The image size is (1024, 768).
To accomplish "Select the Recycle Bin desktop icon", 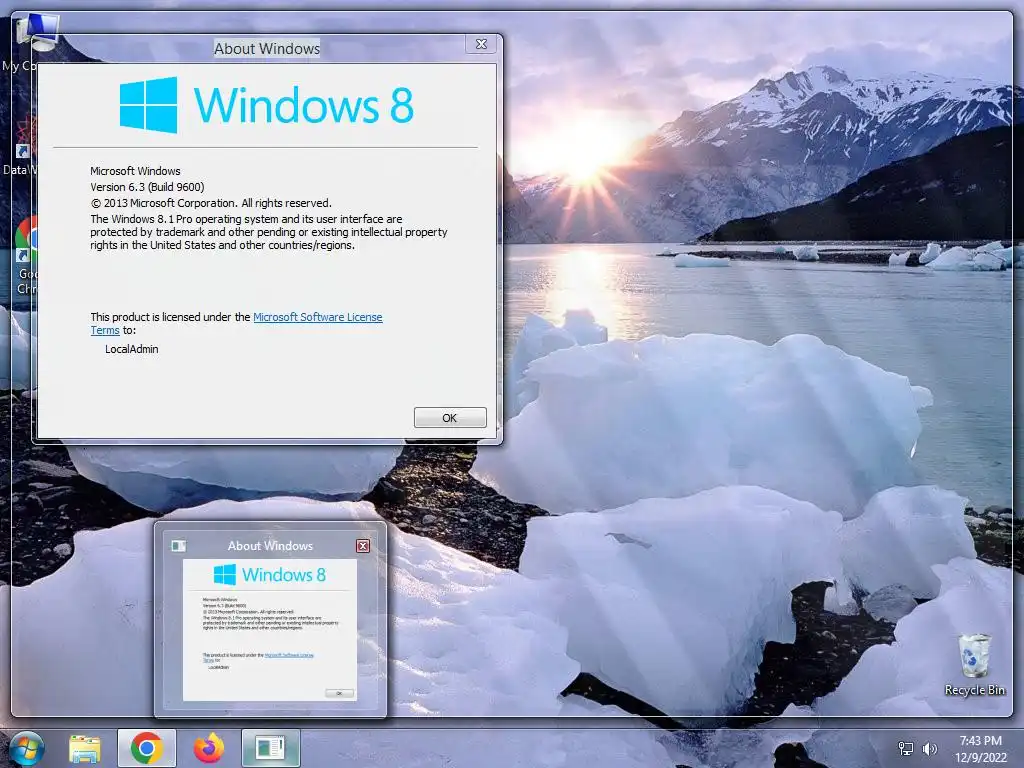I will click(974, 664).
